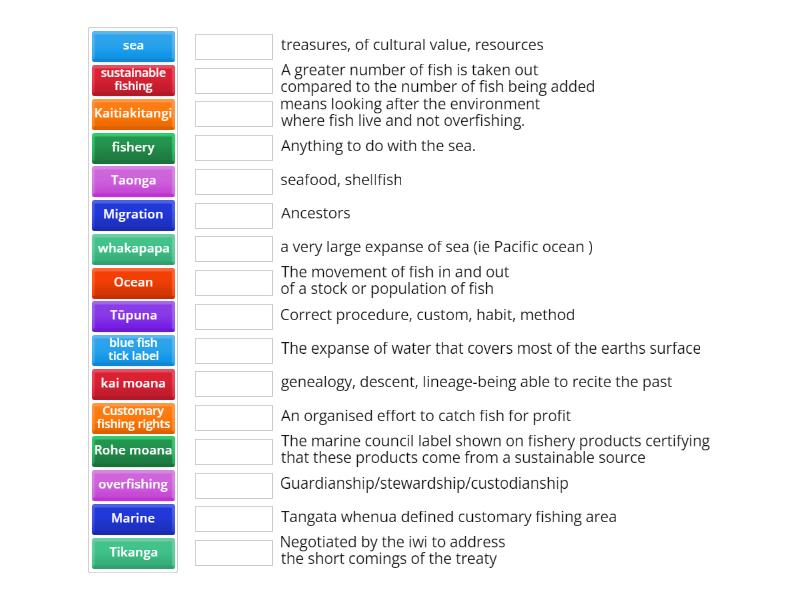Click the answer slot beside 'Anything to do with the sea.'
Viewport: 800px width, 600px height.
[234, 148]
